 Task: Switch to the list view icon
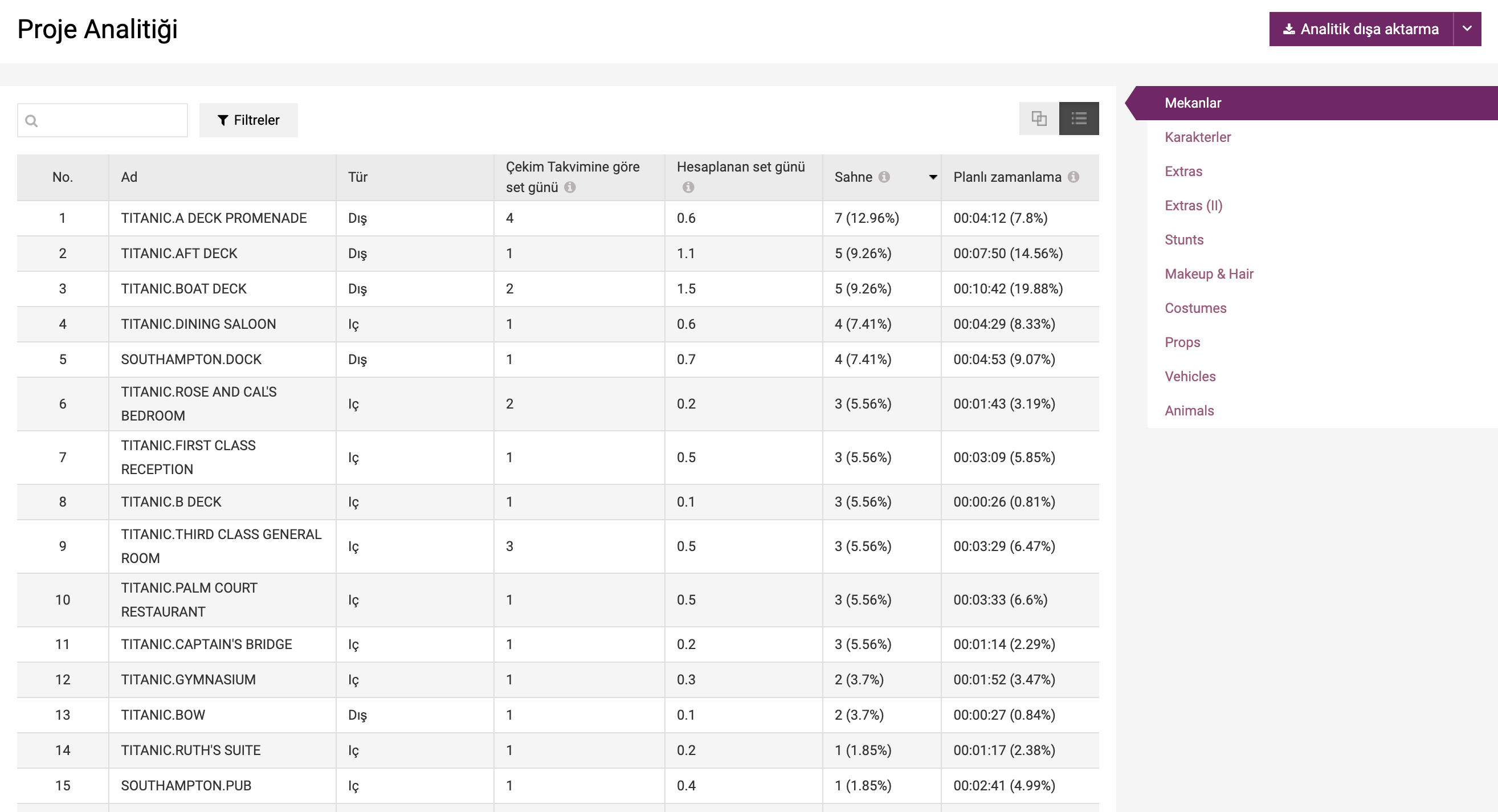(1079, 119)
